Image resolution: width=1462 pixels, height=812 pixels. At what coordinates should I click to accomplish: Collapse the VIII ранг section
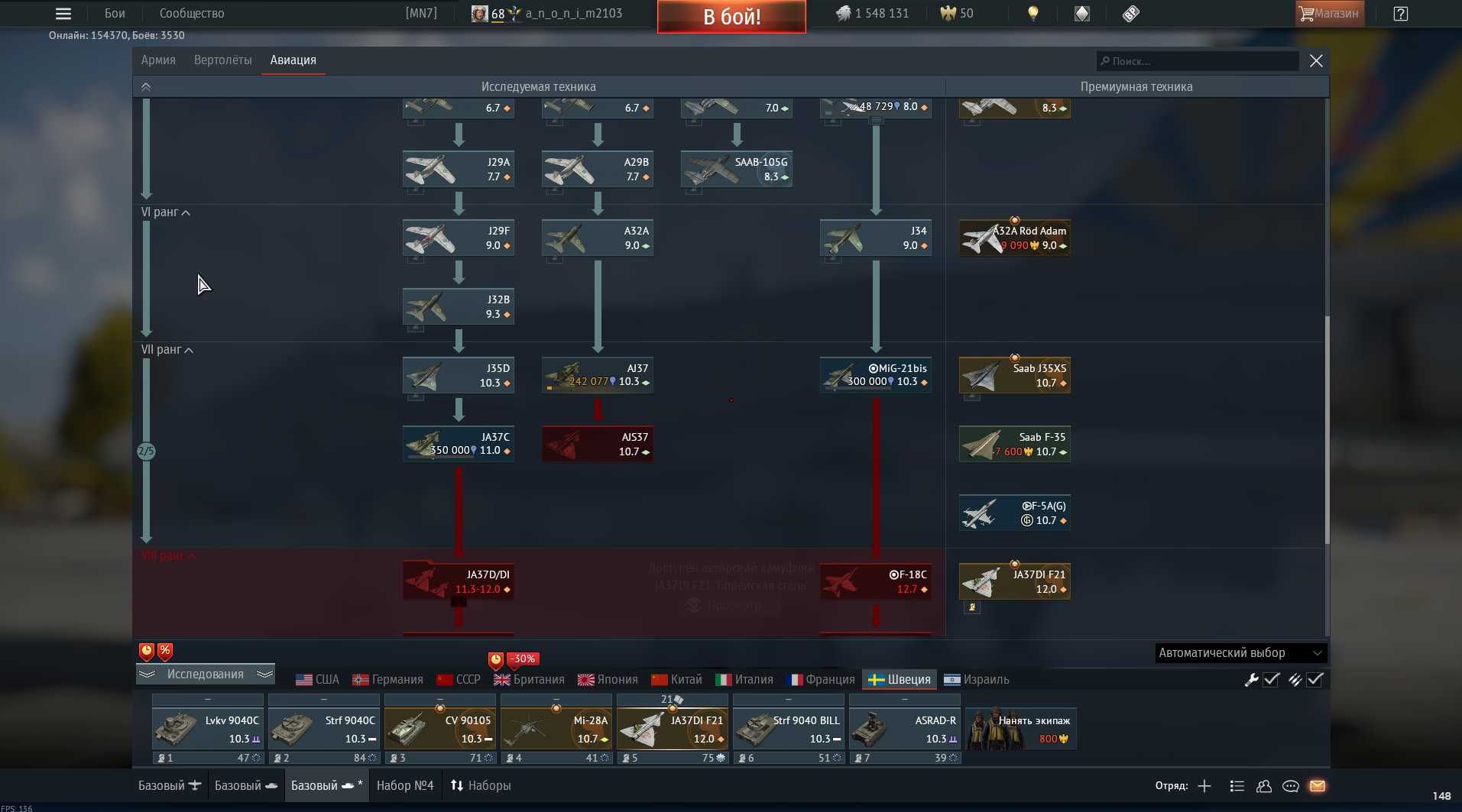169,556
